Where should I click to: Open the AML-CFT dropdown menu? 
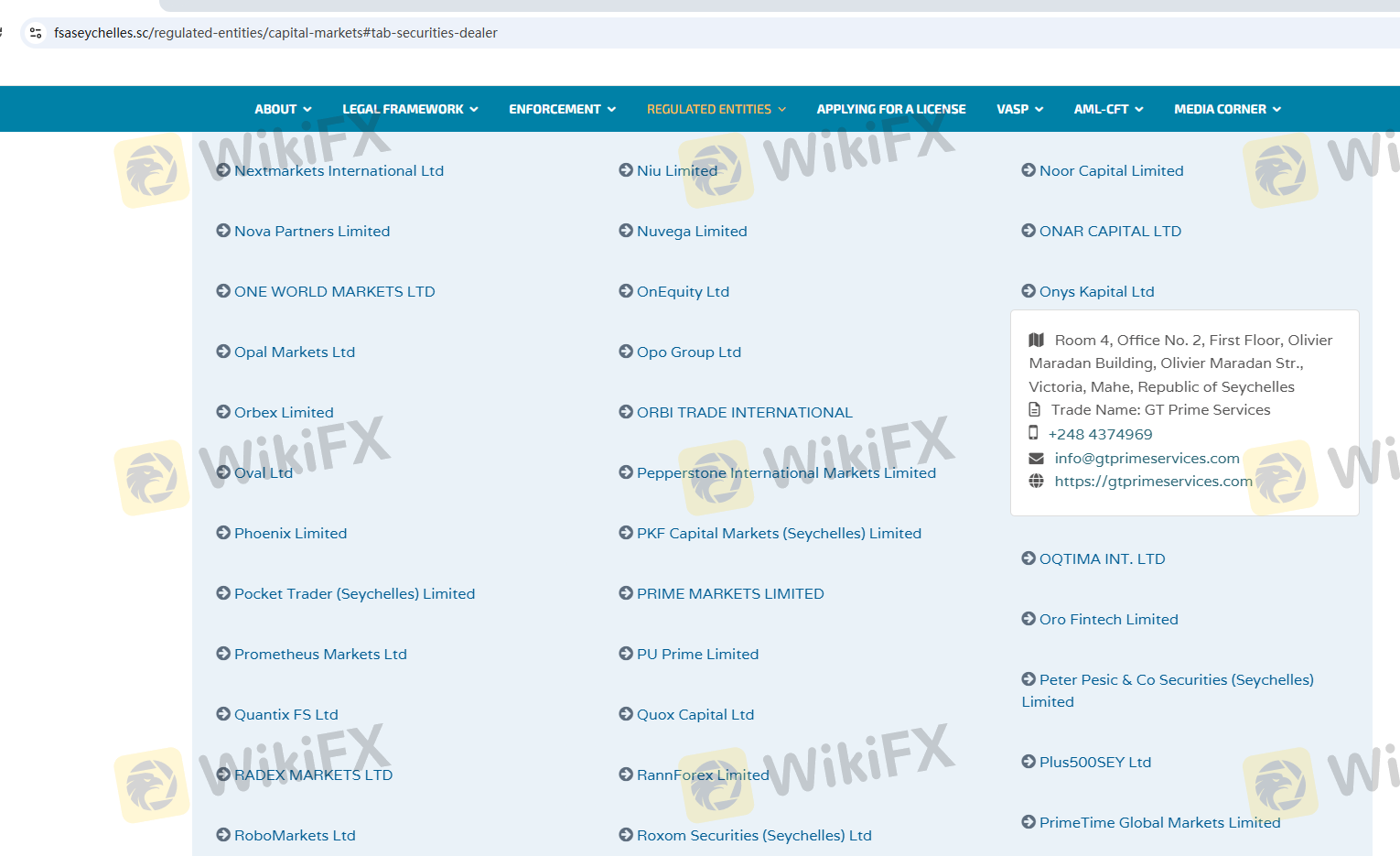coord(1108,109)
